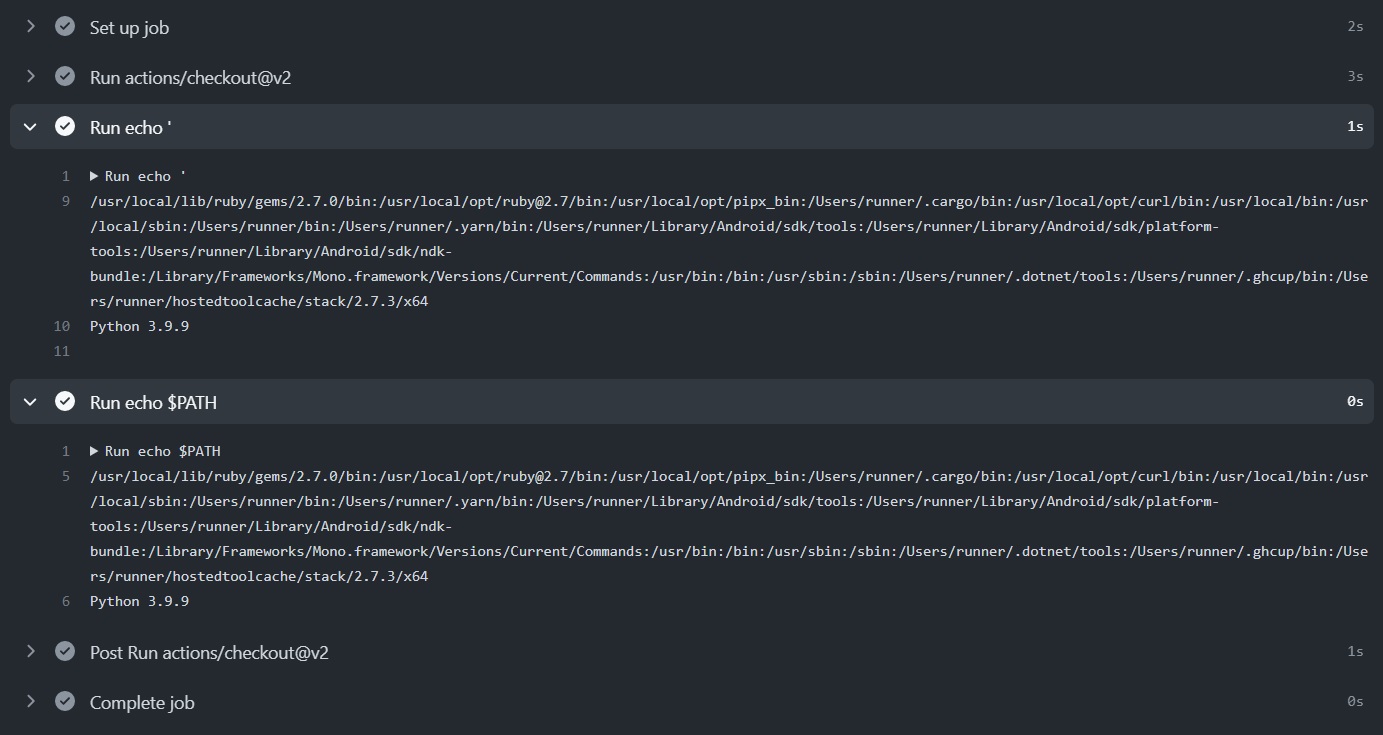Click log line number 11
Image resolution: width=1383 pixels, height=735 pixels.
62,351
